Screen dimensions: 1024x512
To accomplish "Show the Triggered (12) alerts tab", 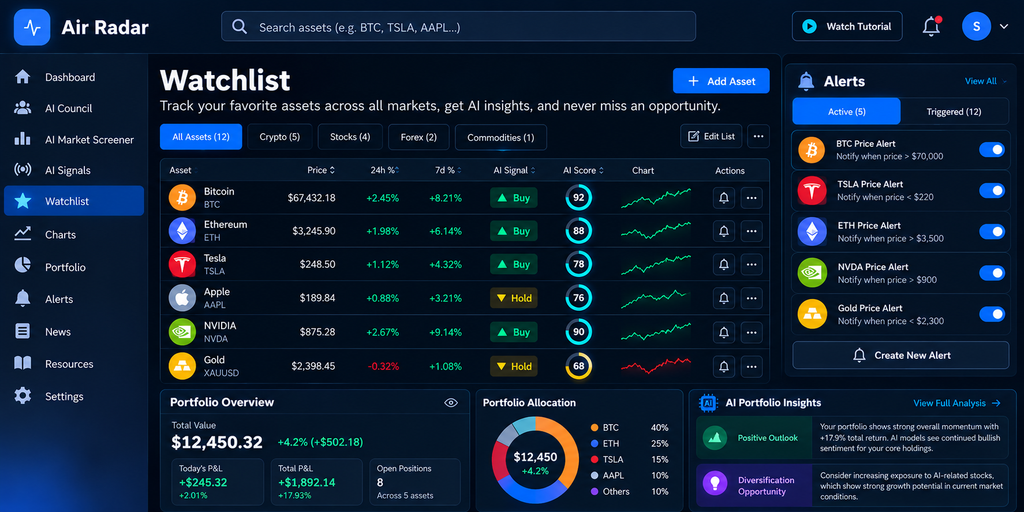I will click(953, 112).
